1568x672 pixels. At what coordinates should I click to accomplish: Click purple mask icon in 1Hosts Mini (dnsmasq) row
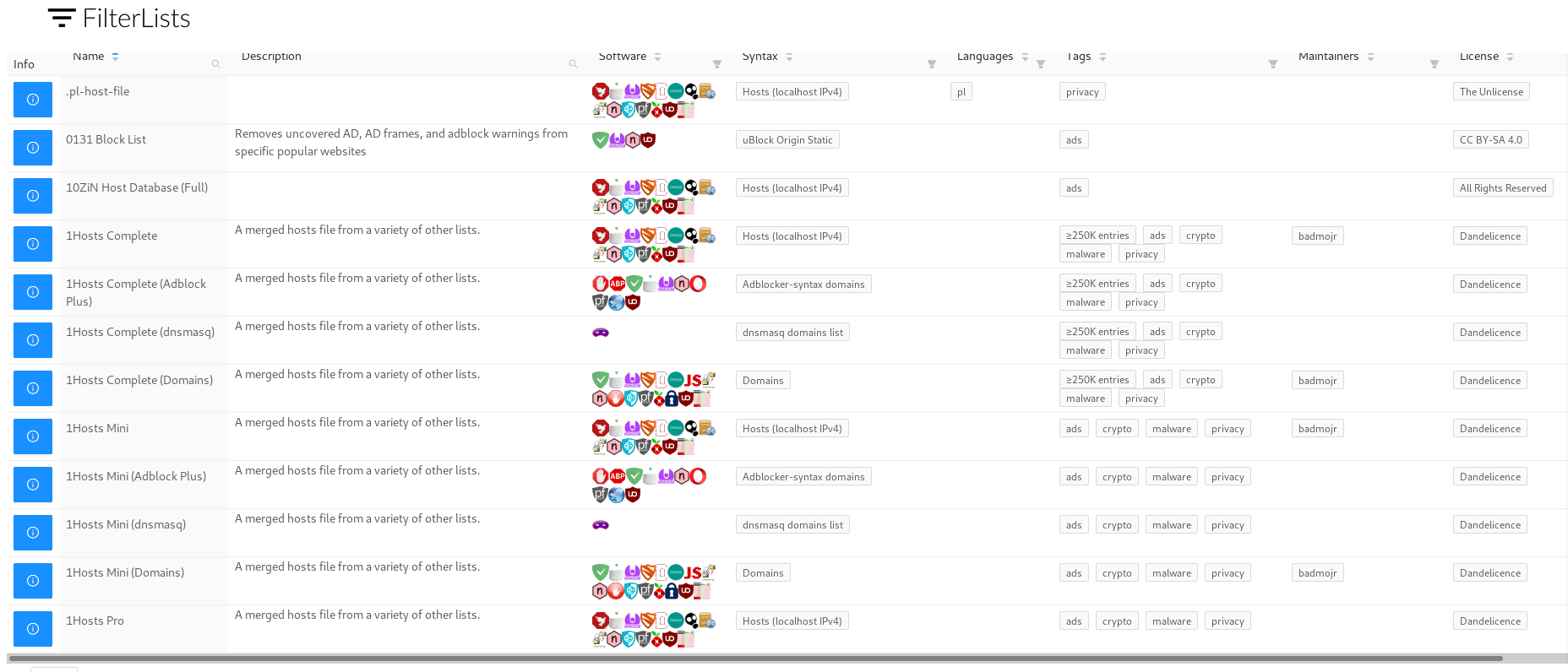(x=600, y=525)
